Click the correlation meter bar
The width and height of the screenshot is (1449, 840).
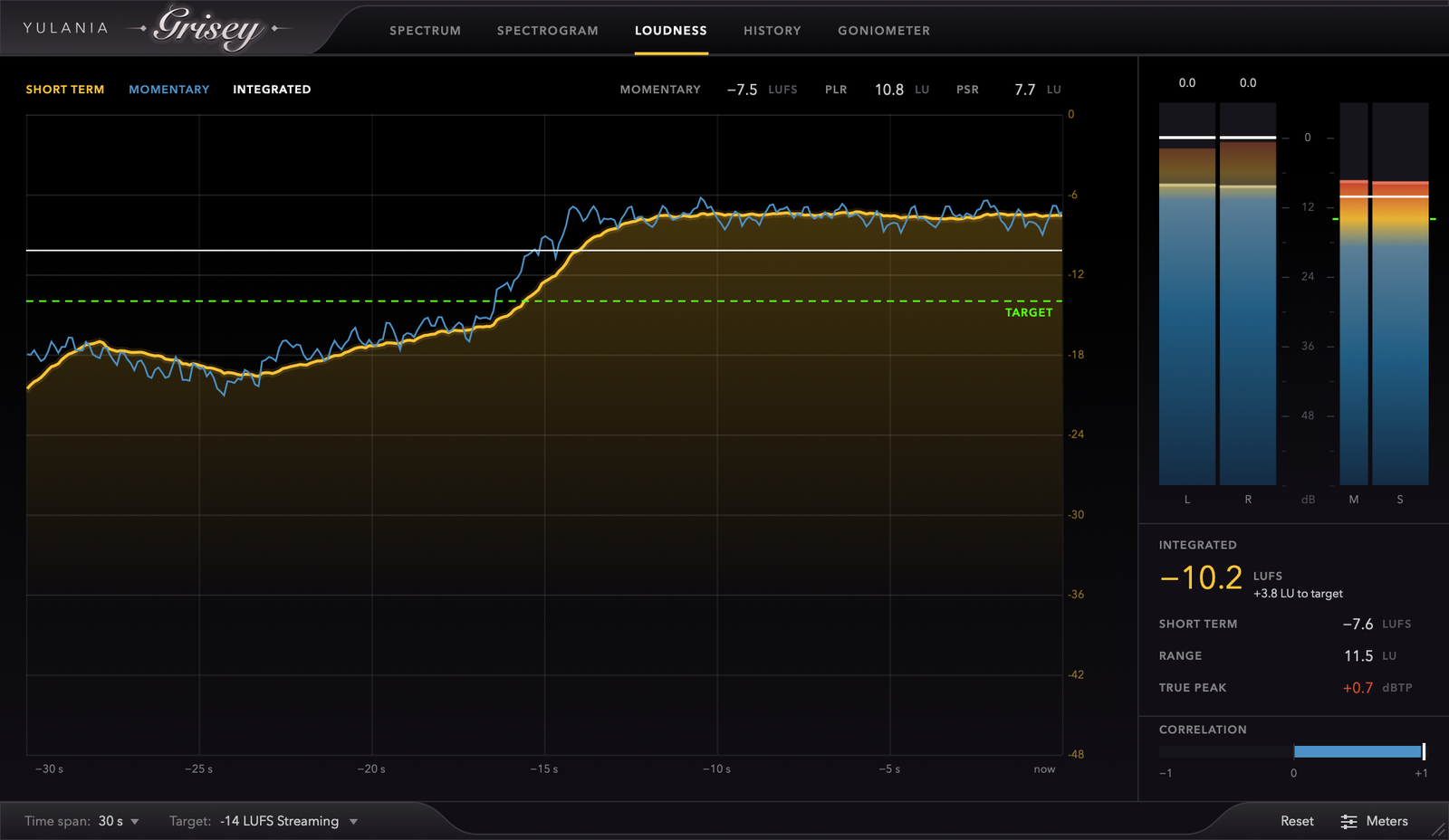[1293, 751]
